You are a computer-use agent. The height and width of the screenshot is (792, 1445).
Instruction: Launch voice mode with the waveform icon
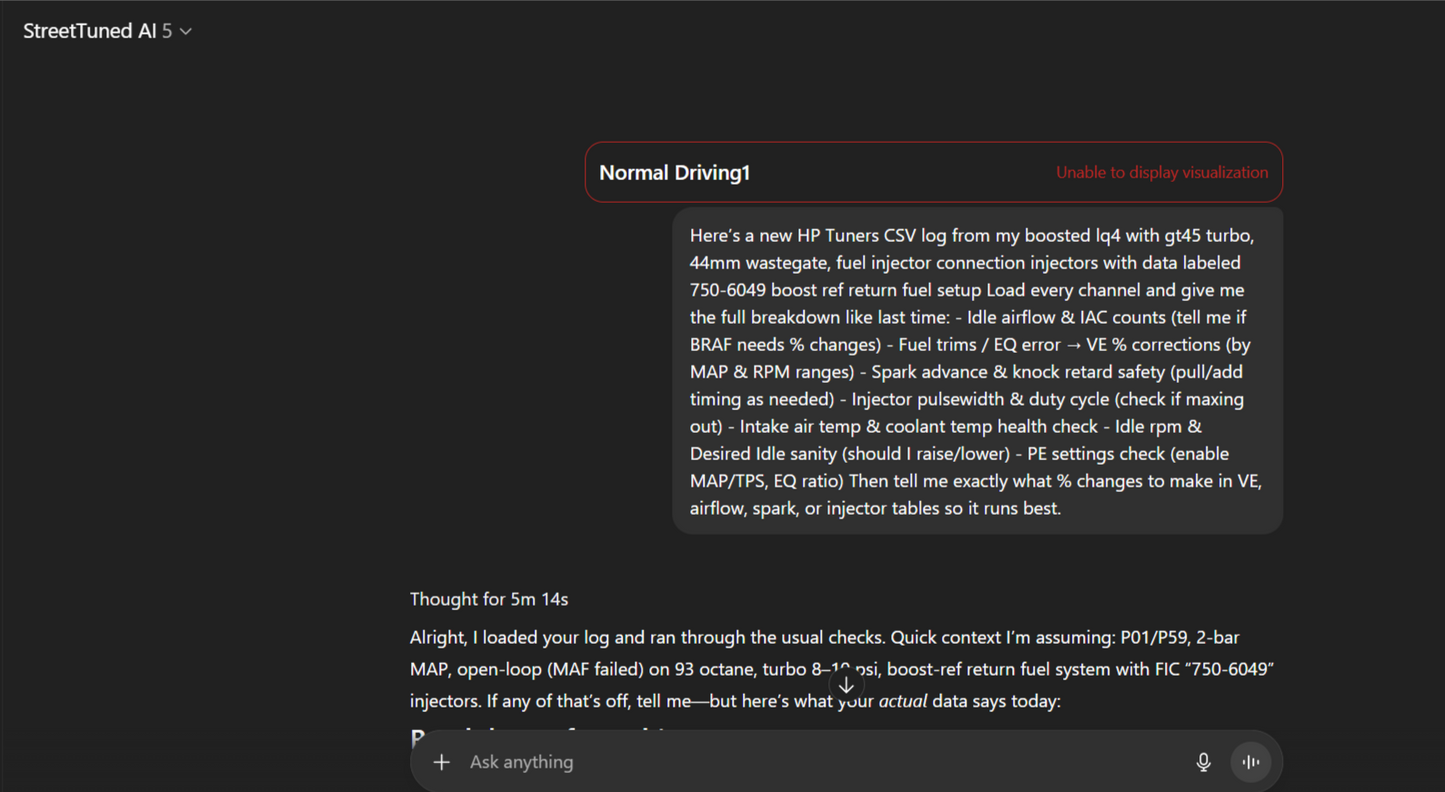[x=1250, y=762]
